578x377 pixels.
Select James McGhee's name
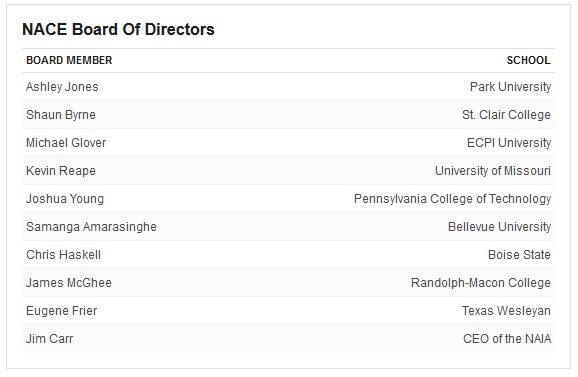[69, 283]
